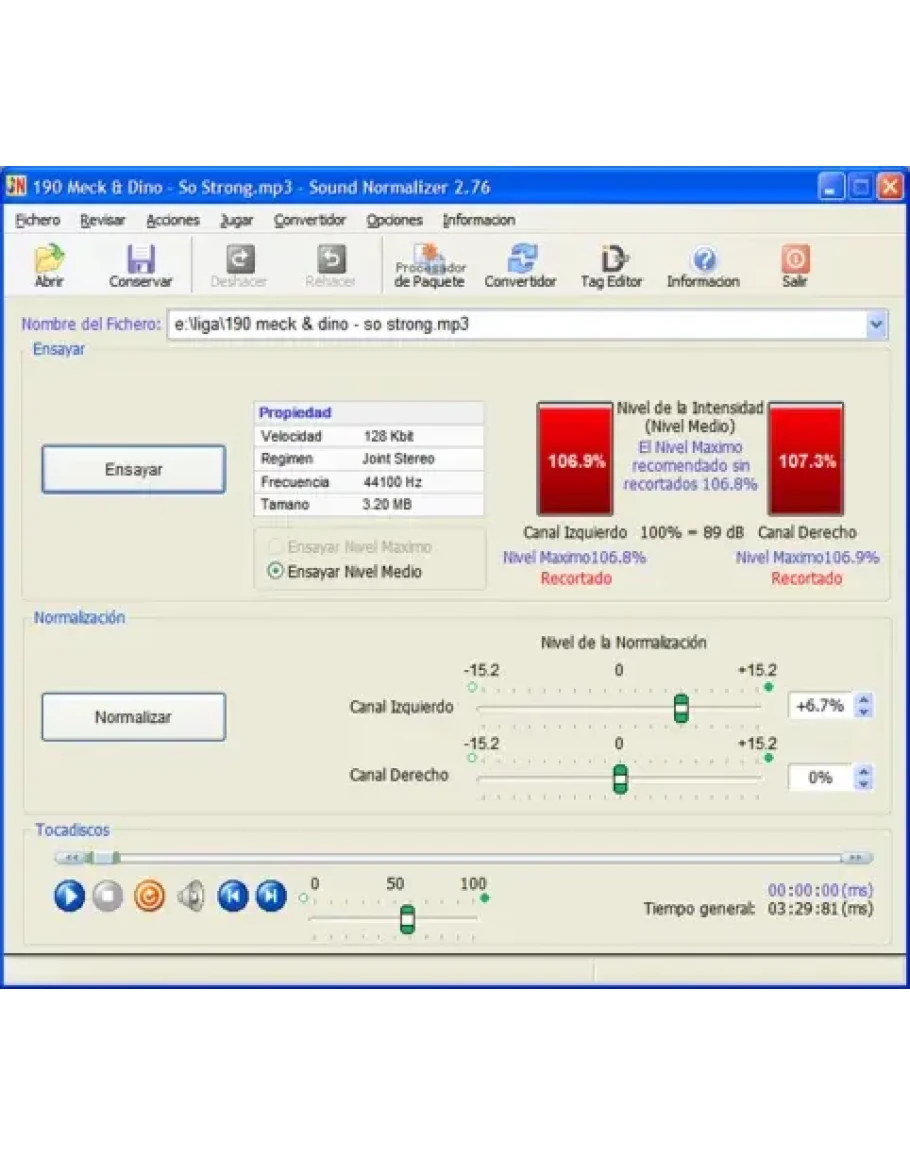Screen dimensions: 910x1155
Task: Skip to the next track button
Action: 271,896
